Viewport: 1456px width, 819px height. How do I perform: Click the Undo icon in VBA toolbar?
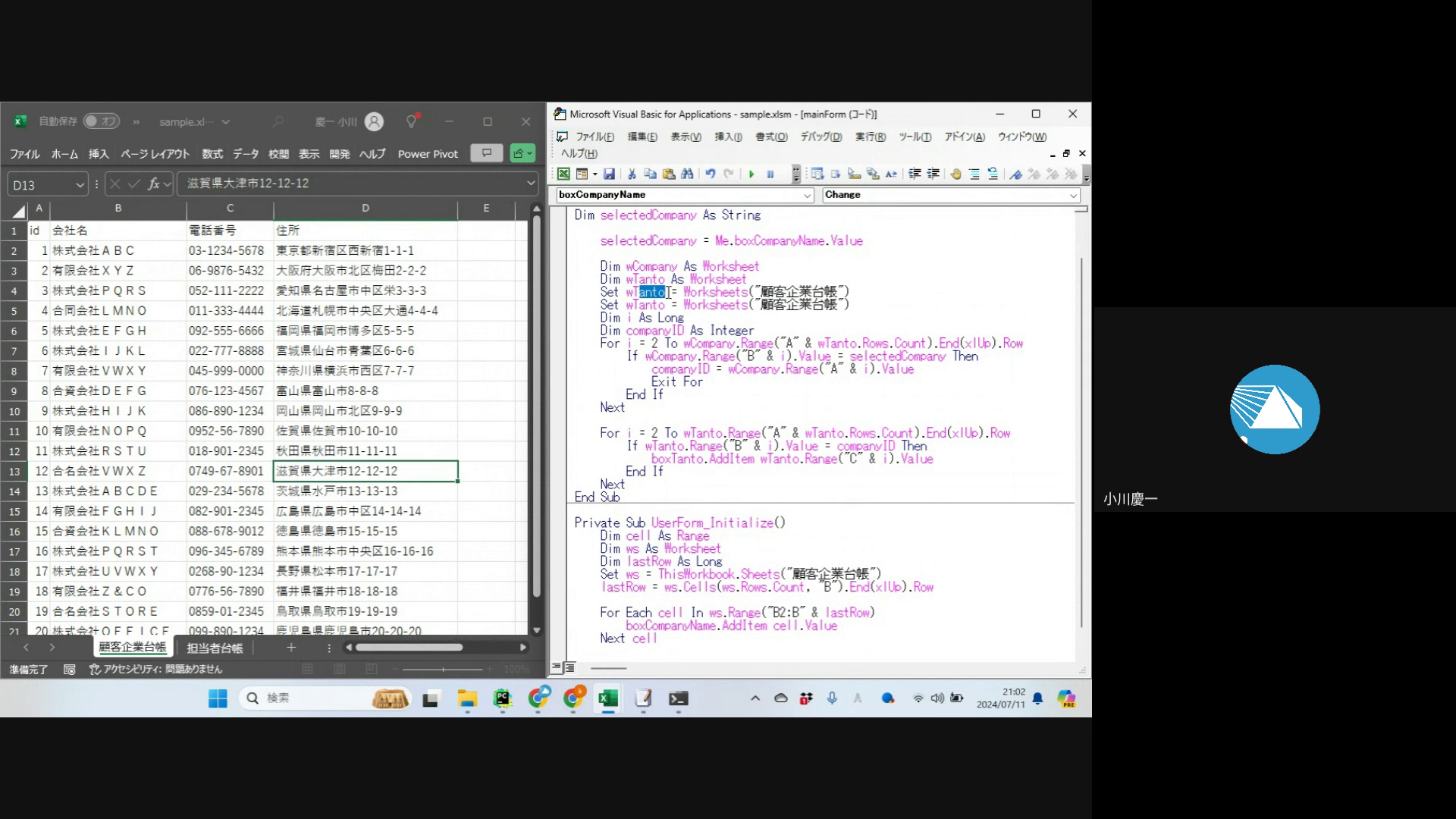(x=711, y=174)
